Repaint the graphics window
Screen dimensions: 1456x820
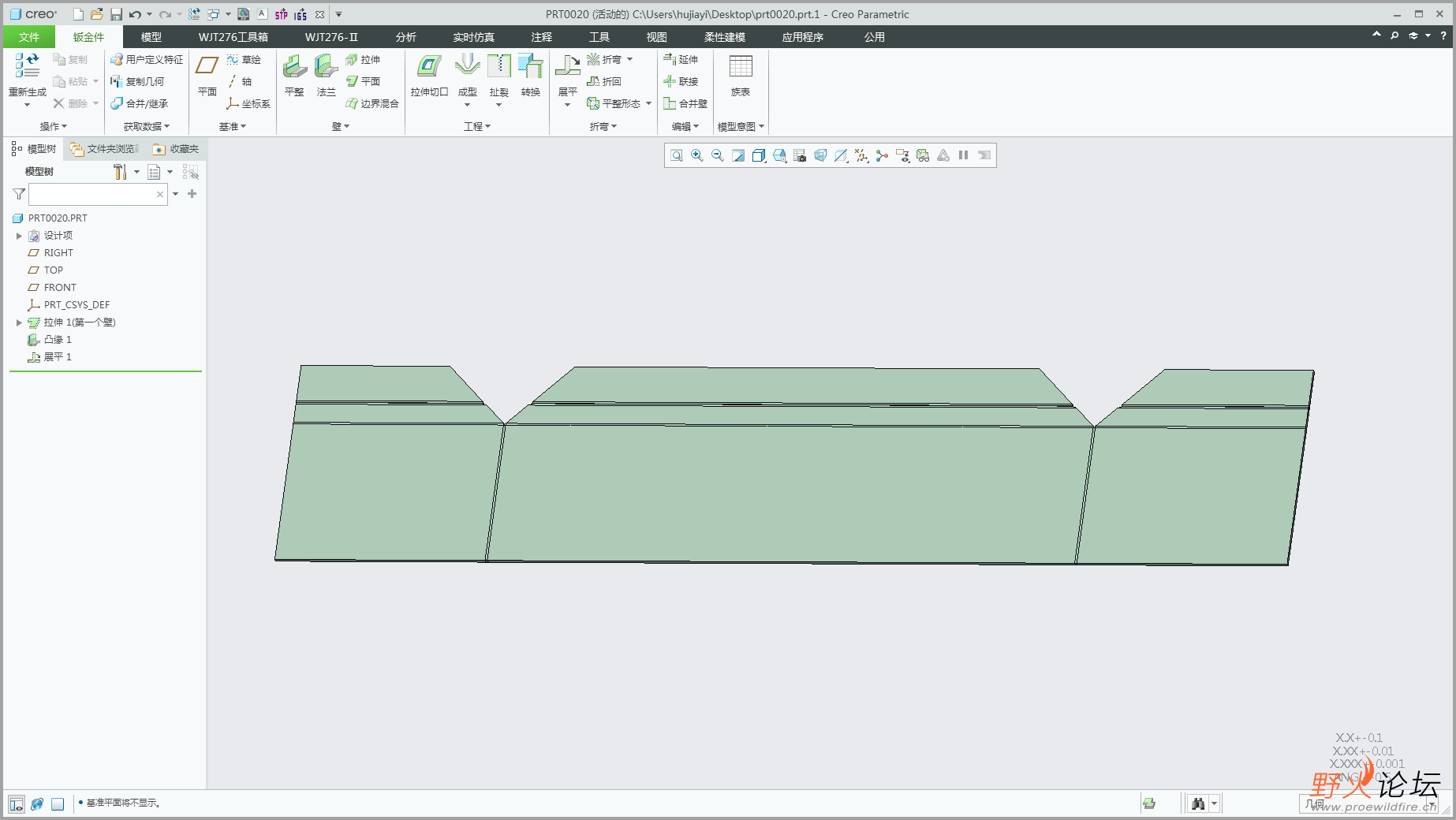pyautogui.click(x=738, y=155)
